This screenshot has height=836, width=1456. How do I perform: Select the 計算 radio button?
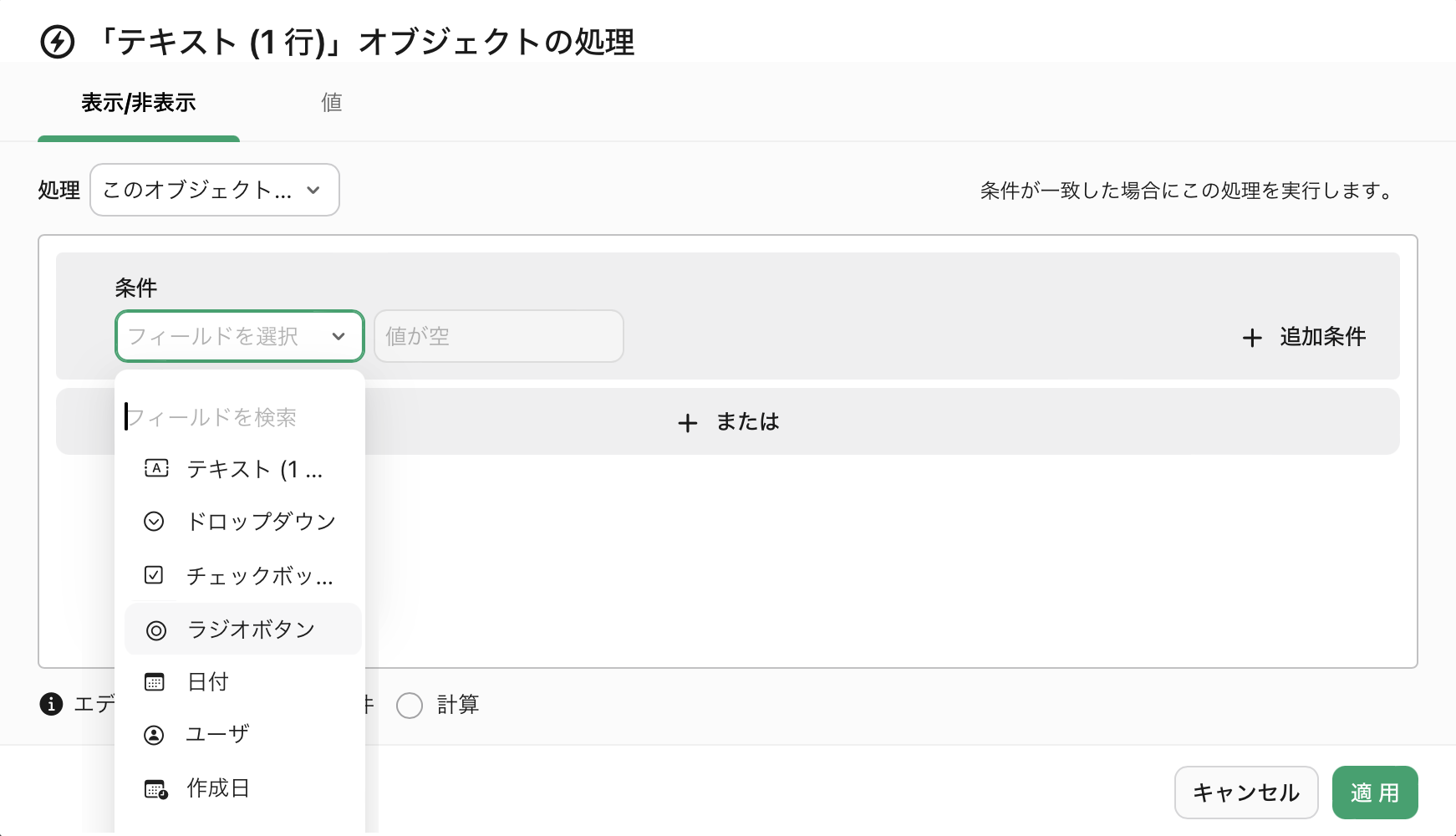click(410, 706)
